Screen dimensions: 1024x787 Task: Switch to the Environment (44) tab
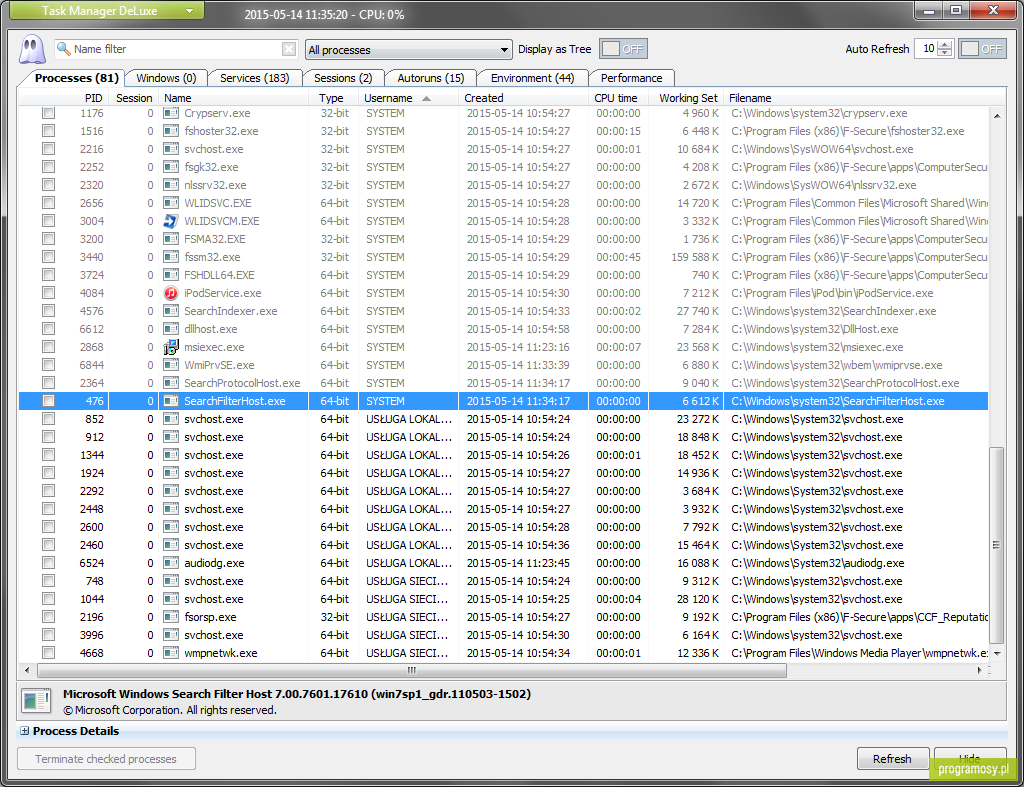click(x=532, y=78)
